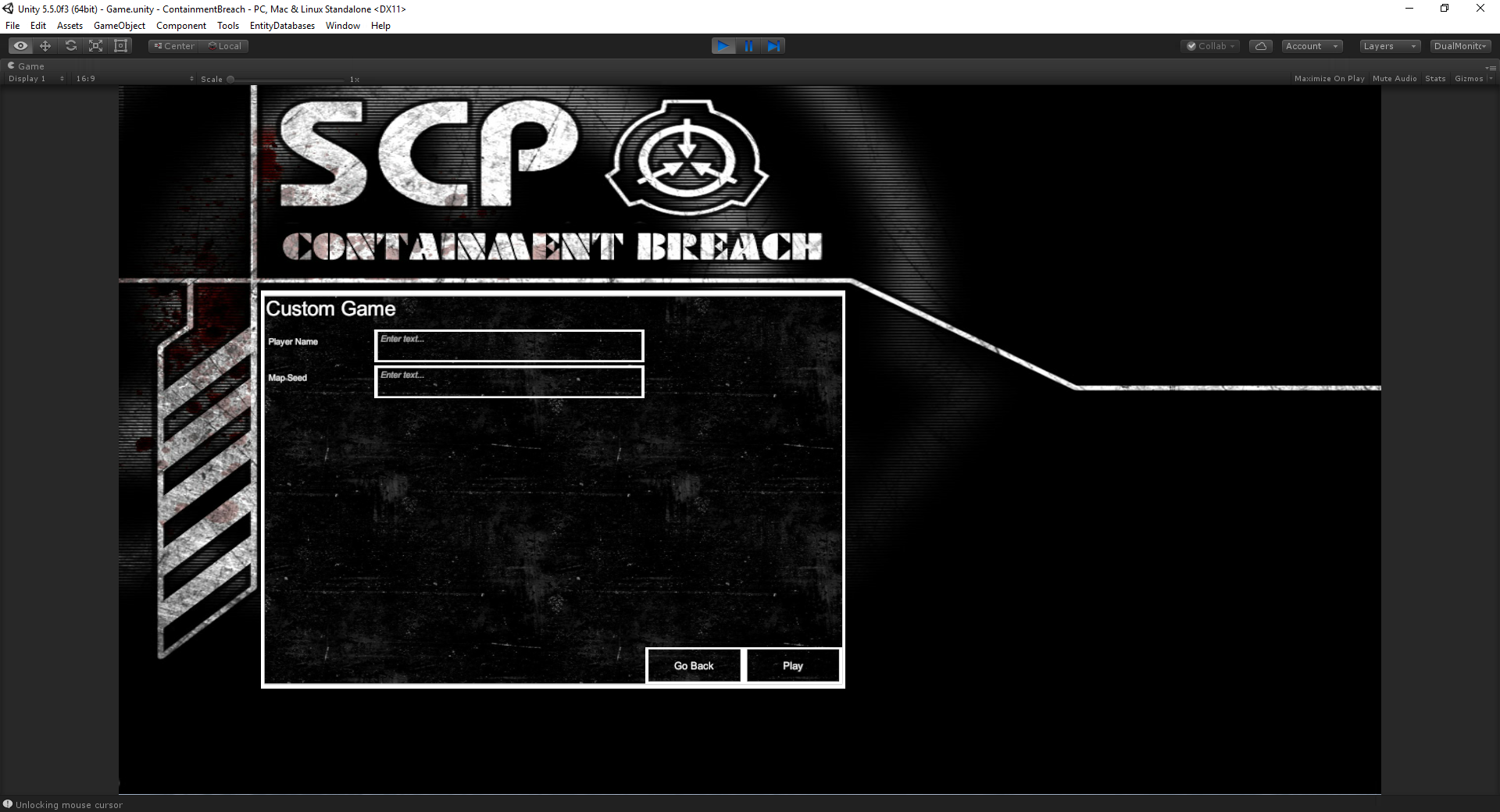Click the Play button in Custom Game
This screenshot has height=812, width=1500.
coord(793,666)
